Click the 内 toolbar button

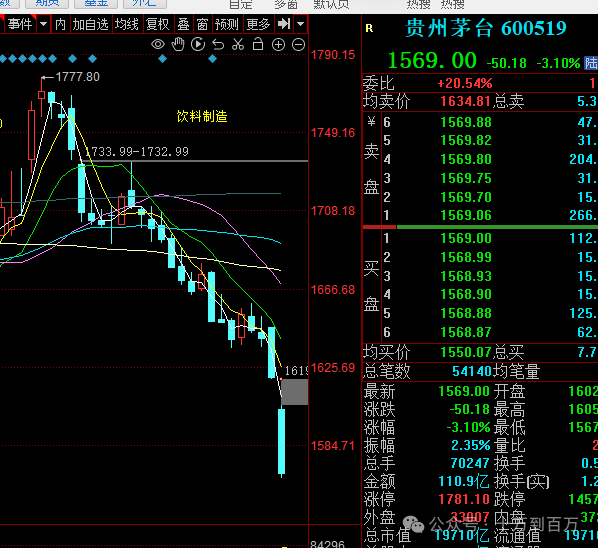coord(60,24)
